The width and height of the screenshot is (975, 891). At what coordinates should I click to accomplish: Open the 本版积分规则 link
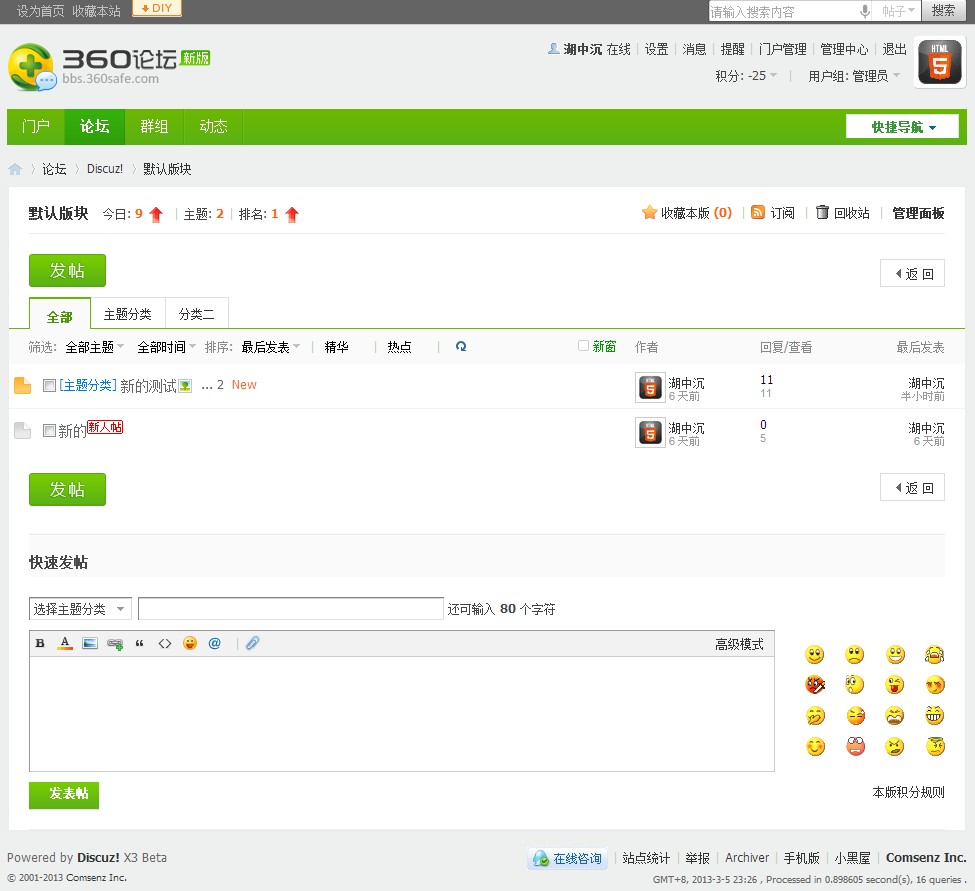click(908, 792)
